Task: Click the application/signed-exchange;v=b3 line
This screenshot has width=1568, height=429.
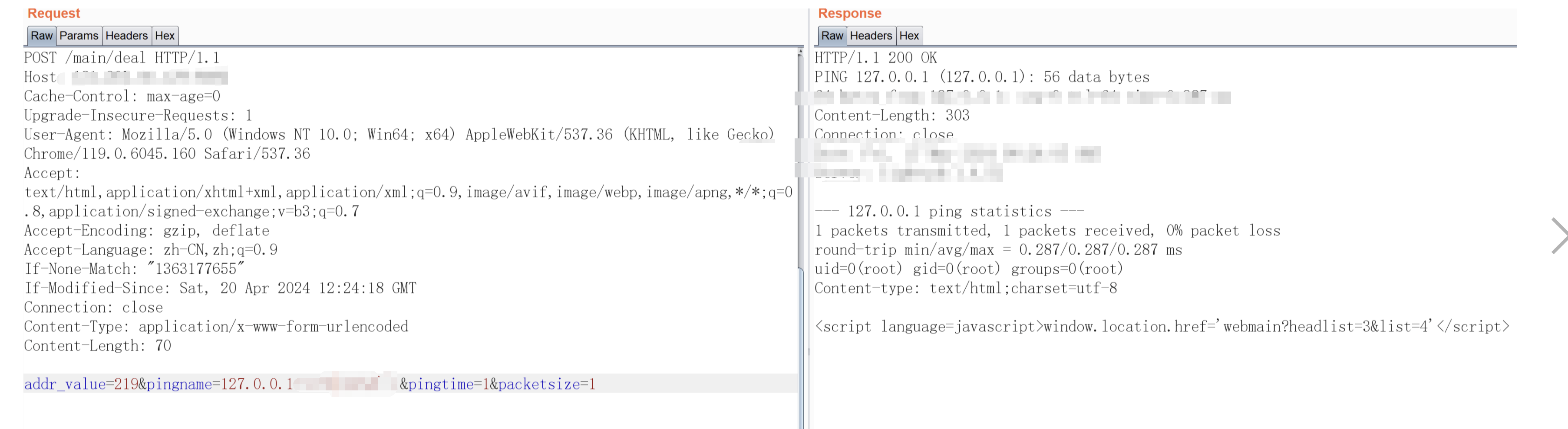Action: (192, 211)
